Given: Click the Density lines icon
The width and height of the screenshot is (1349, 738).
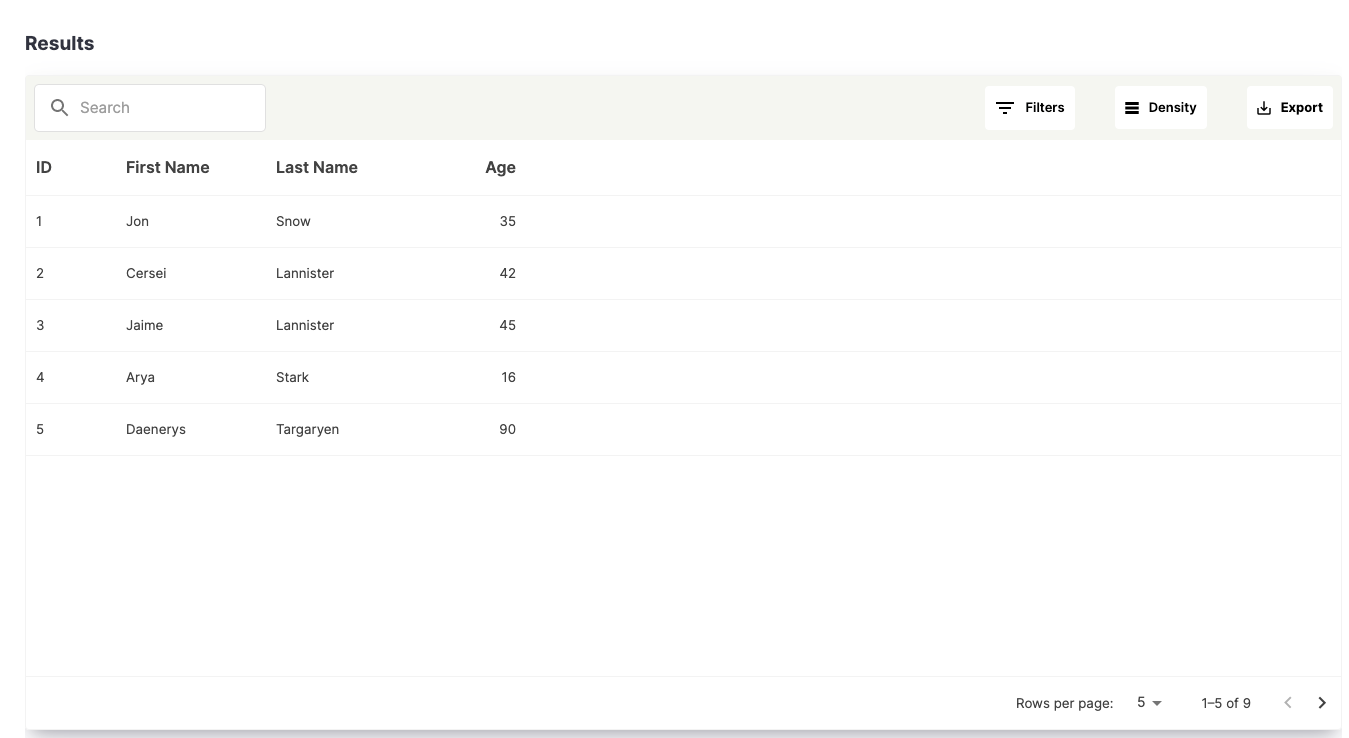Looking at the screenshot, I should tap(1133, 107).
